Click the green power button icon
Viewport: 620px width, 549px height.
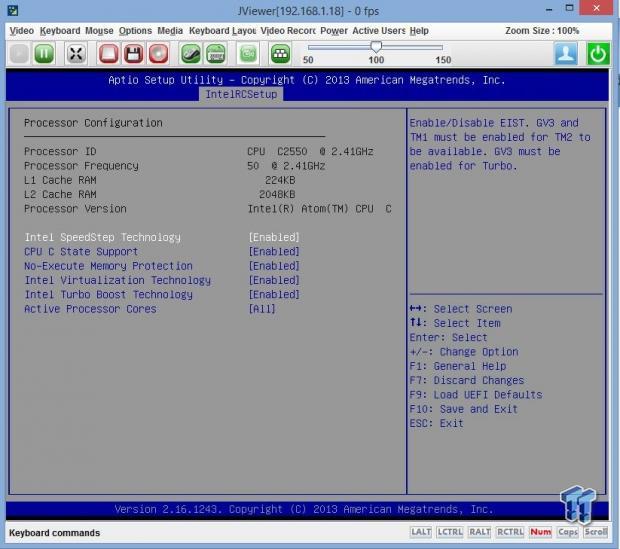(598, 54)
